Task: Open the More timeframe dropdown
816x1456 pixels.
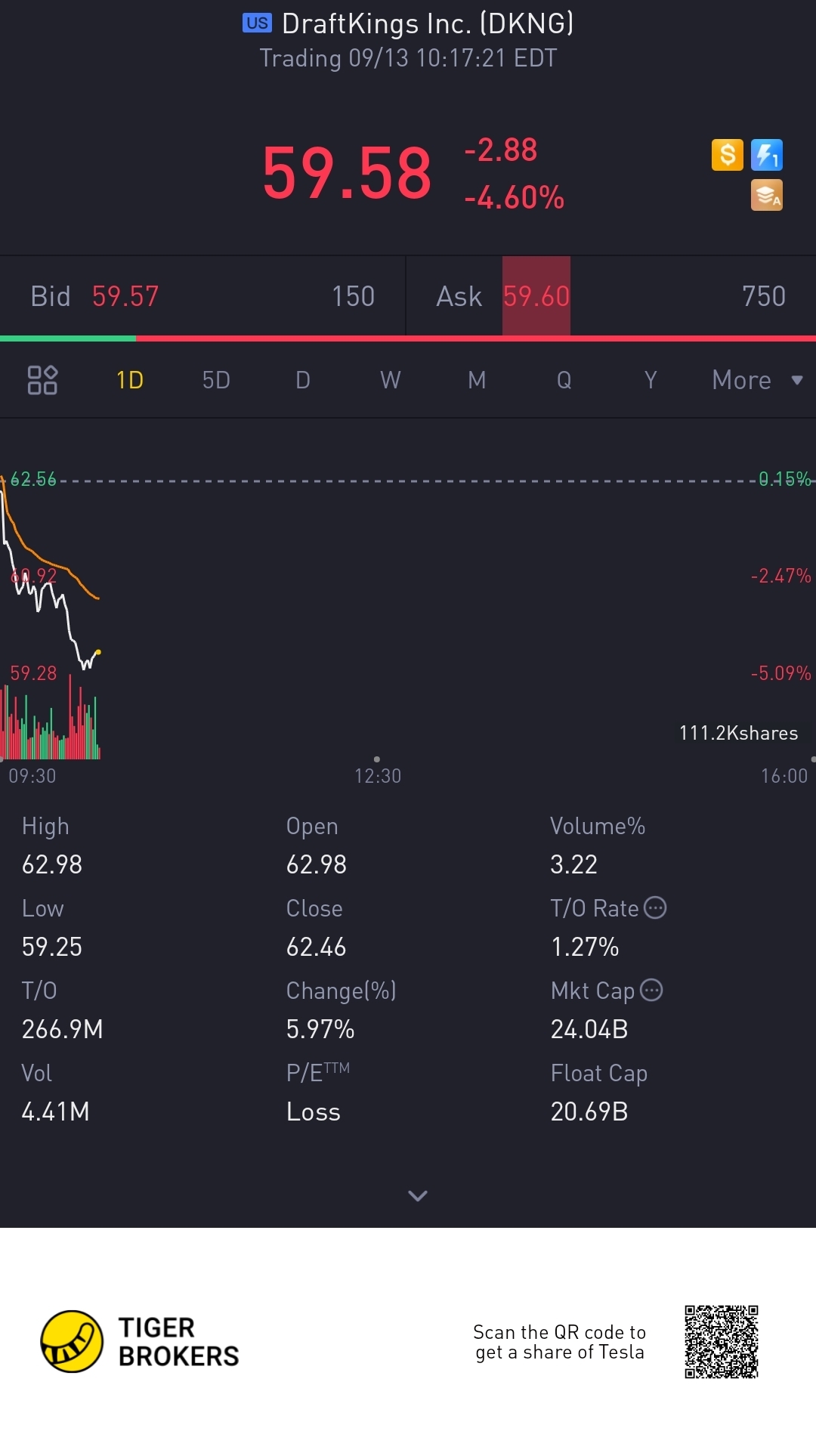Action: (757, 380)
